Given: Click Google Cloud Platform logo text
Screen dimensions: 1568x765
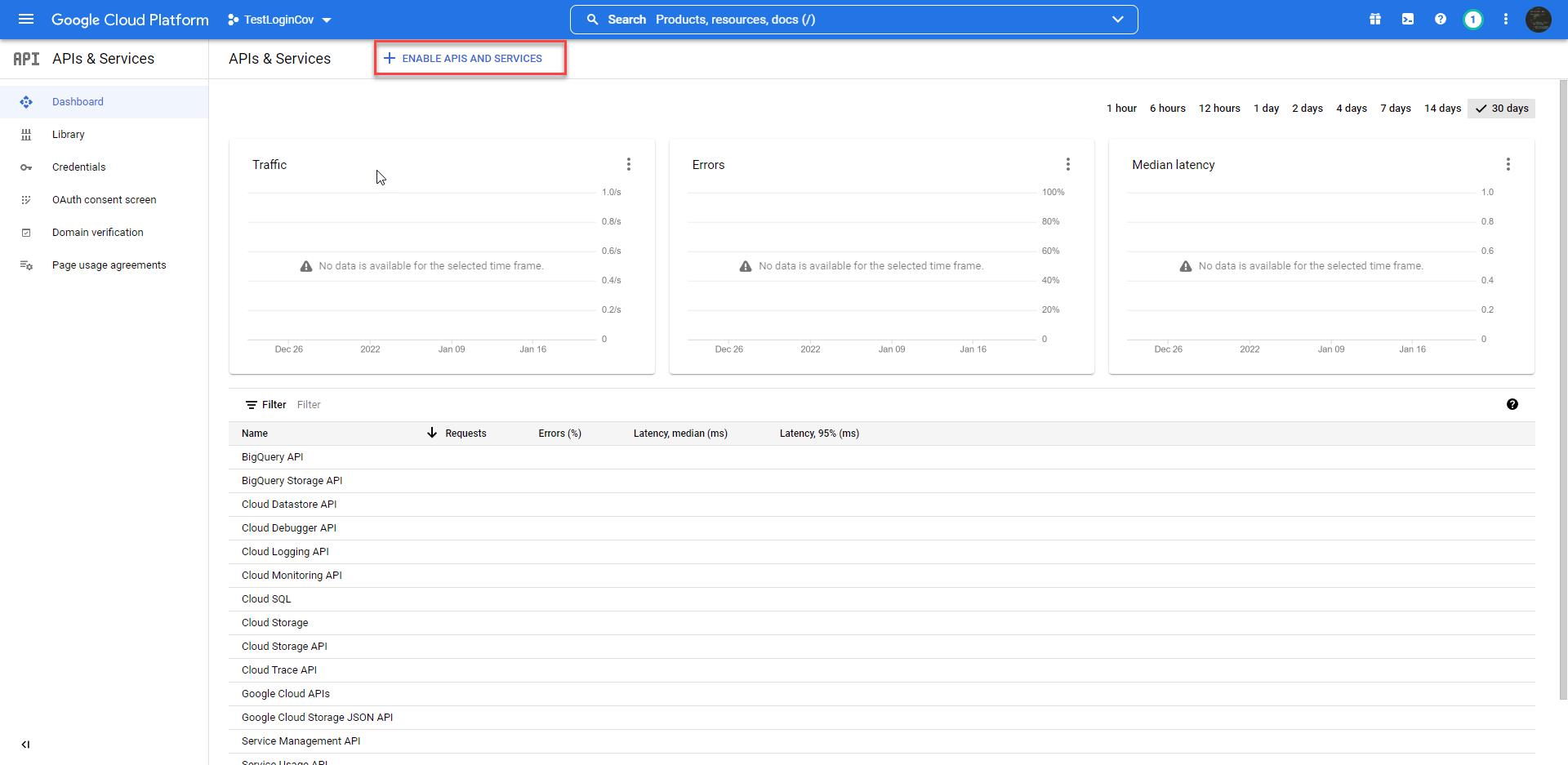Looking at the screenshot, I should point(130,20).
